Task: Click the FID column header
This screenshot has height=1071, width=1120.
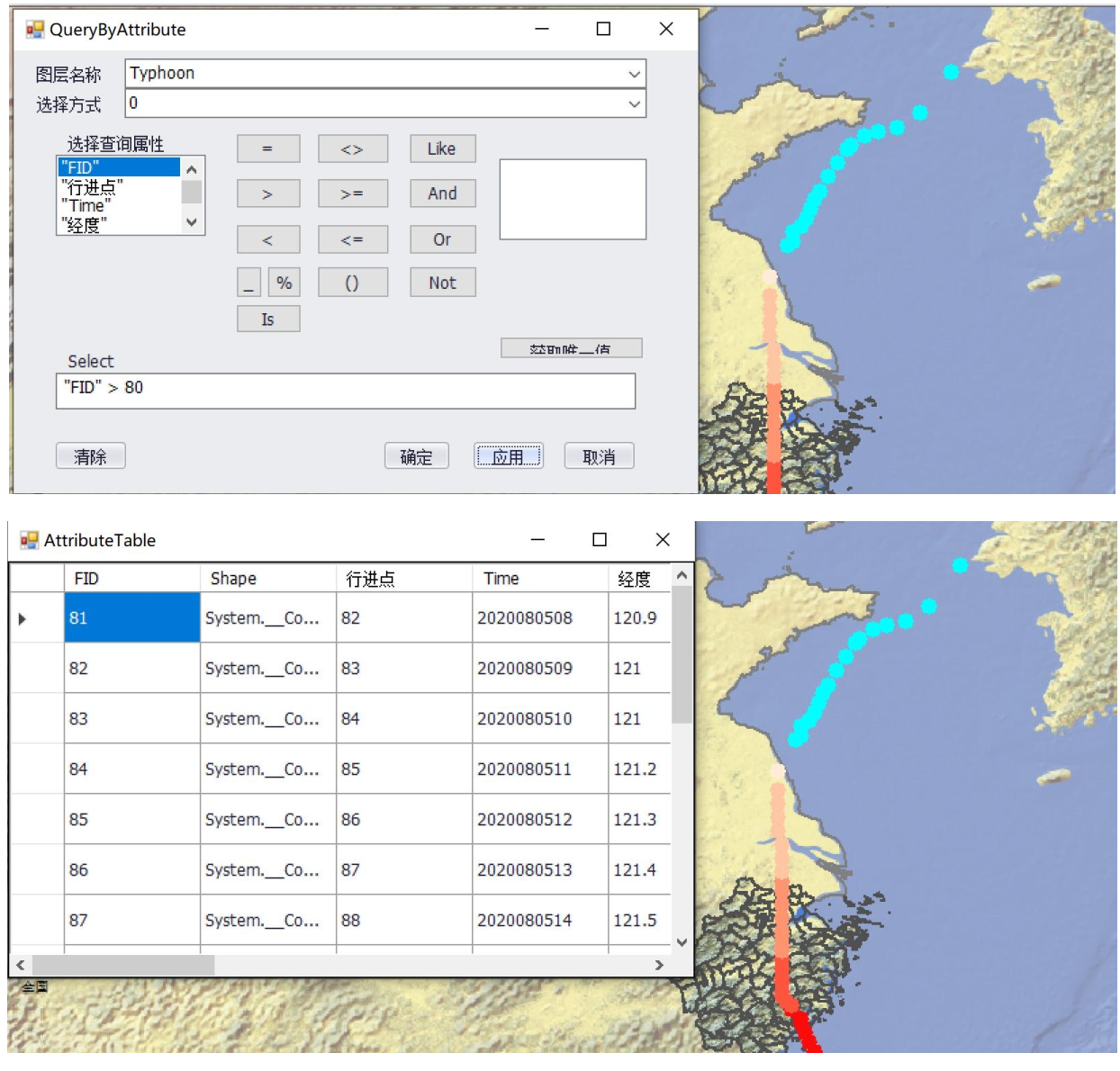Action: click(132, 579)
